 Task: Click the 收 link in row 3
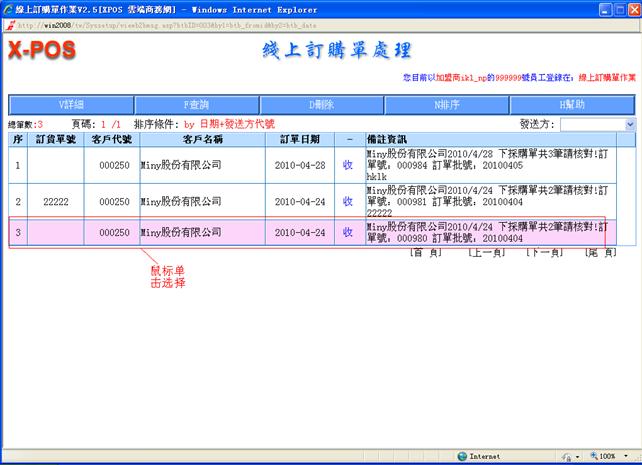347,233
